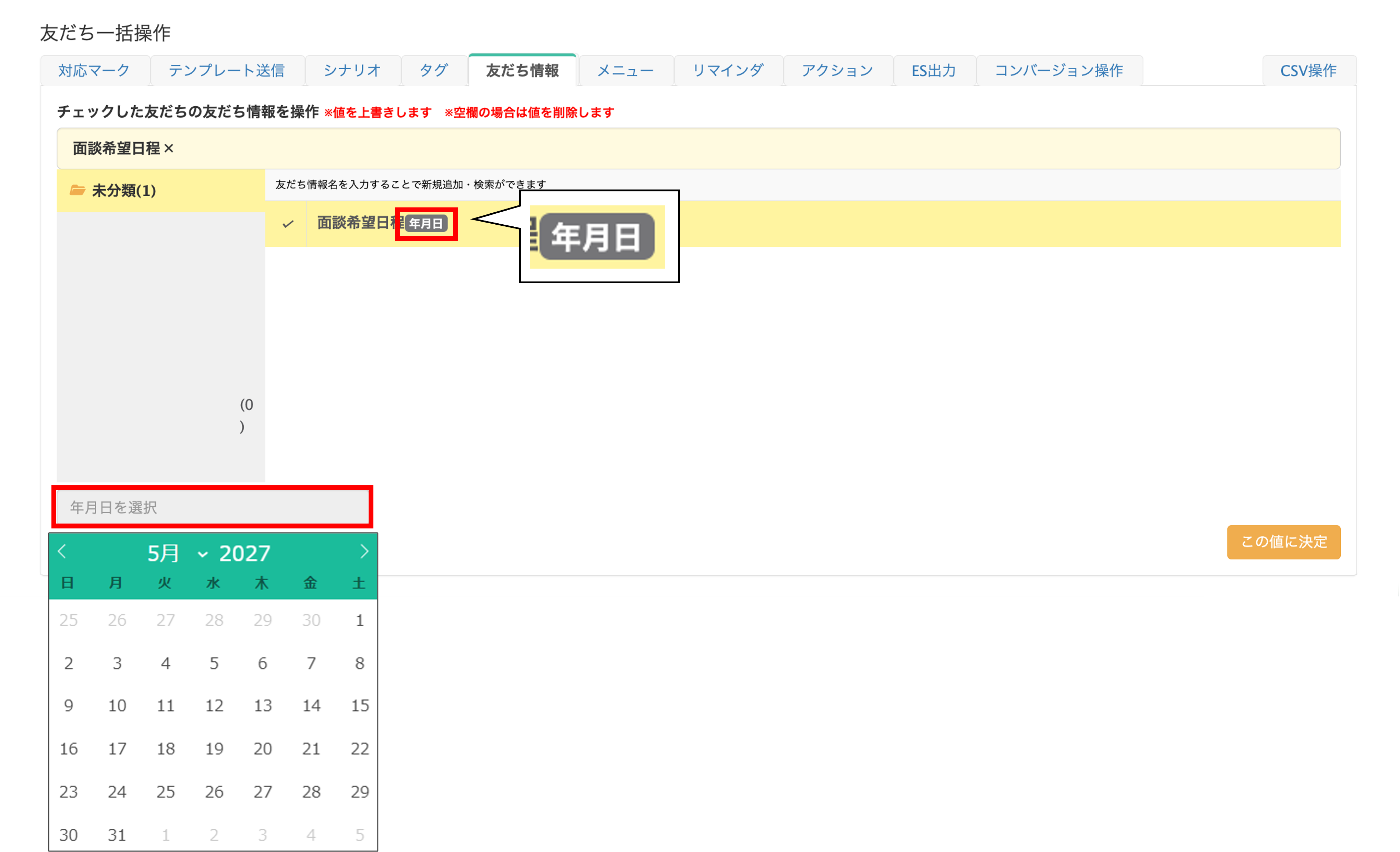This screenshot has width=1400, height=852.
Task: Select the コンバージョン操作 tab
Action: point(1058,70)
